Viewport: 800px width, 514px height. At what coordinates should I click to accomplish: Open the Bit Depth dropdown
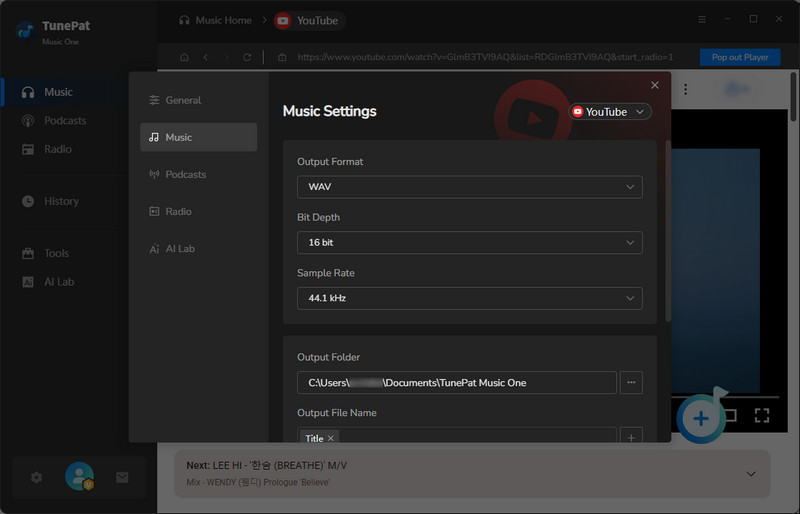click(x=469, y=242)
